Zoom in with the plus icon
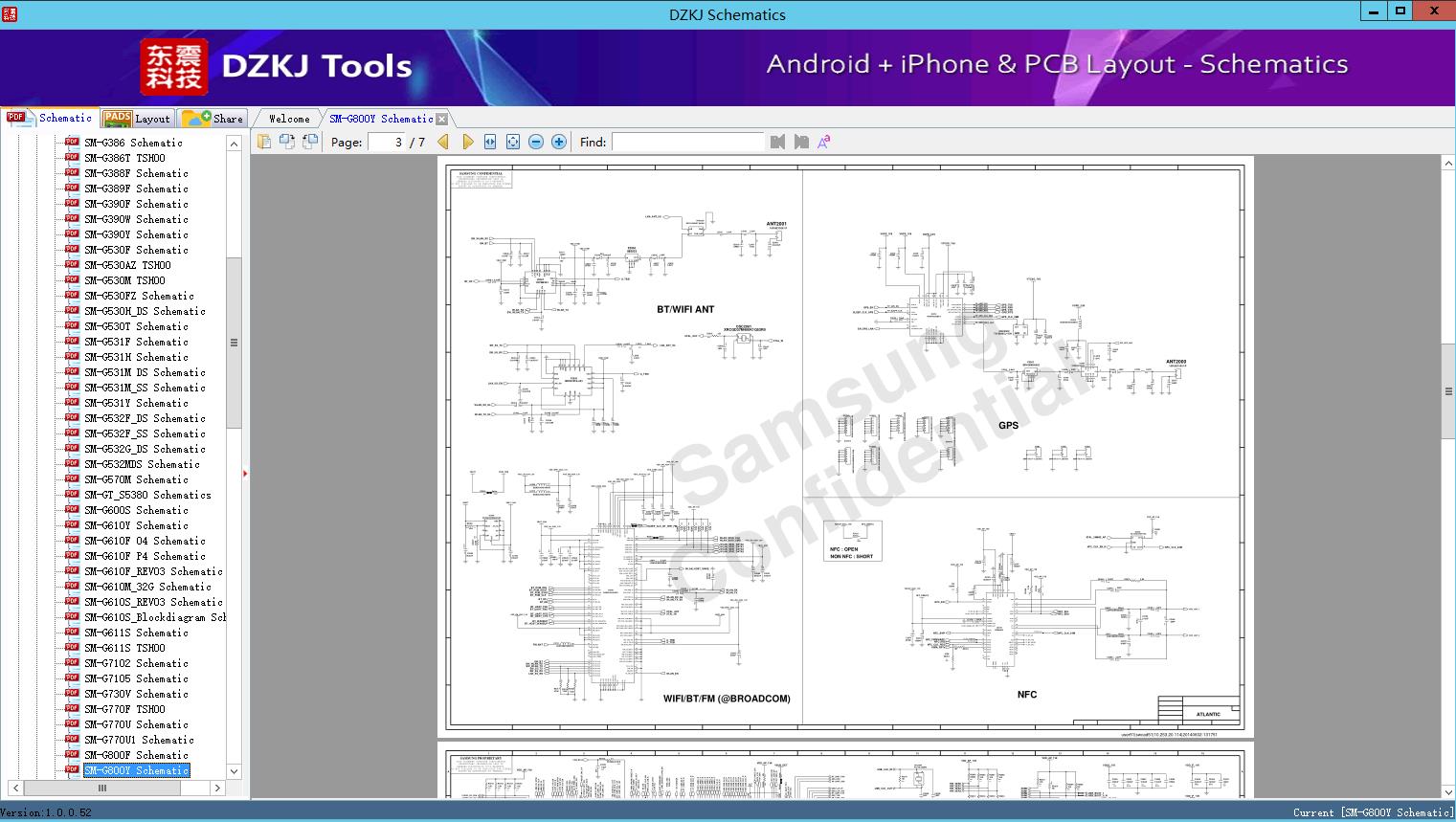Viewport: 1456px width, 822px height. (559, 142)
